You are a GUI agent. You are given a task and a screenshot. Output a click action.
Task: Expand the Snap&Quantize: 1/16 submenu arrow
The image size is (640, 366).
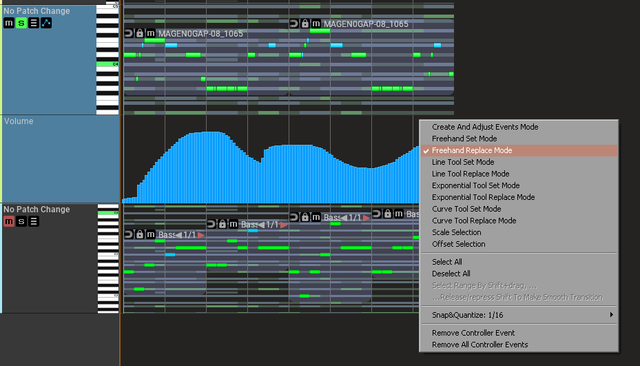(611, 315)
